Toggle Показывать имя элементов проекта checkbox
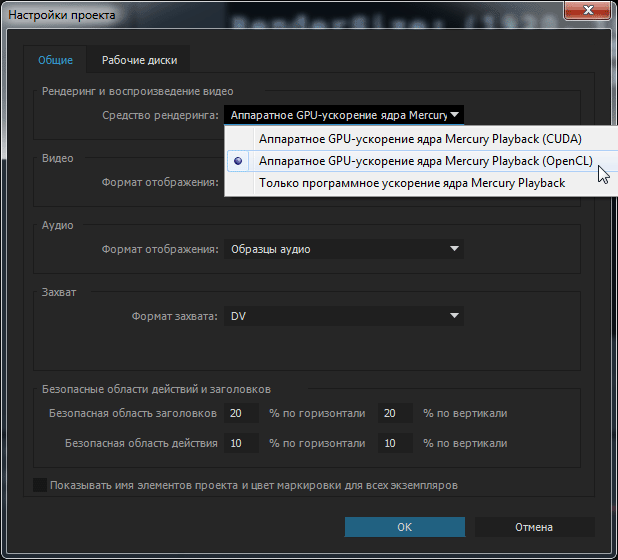The image size is (618, 560). pos(40,485)
